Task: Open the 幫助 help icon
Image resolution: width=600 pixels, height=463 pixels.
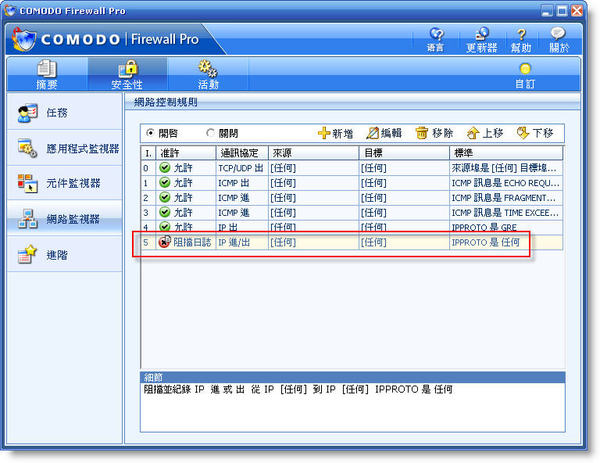Action: (521, 40)
